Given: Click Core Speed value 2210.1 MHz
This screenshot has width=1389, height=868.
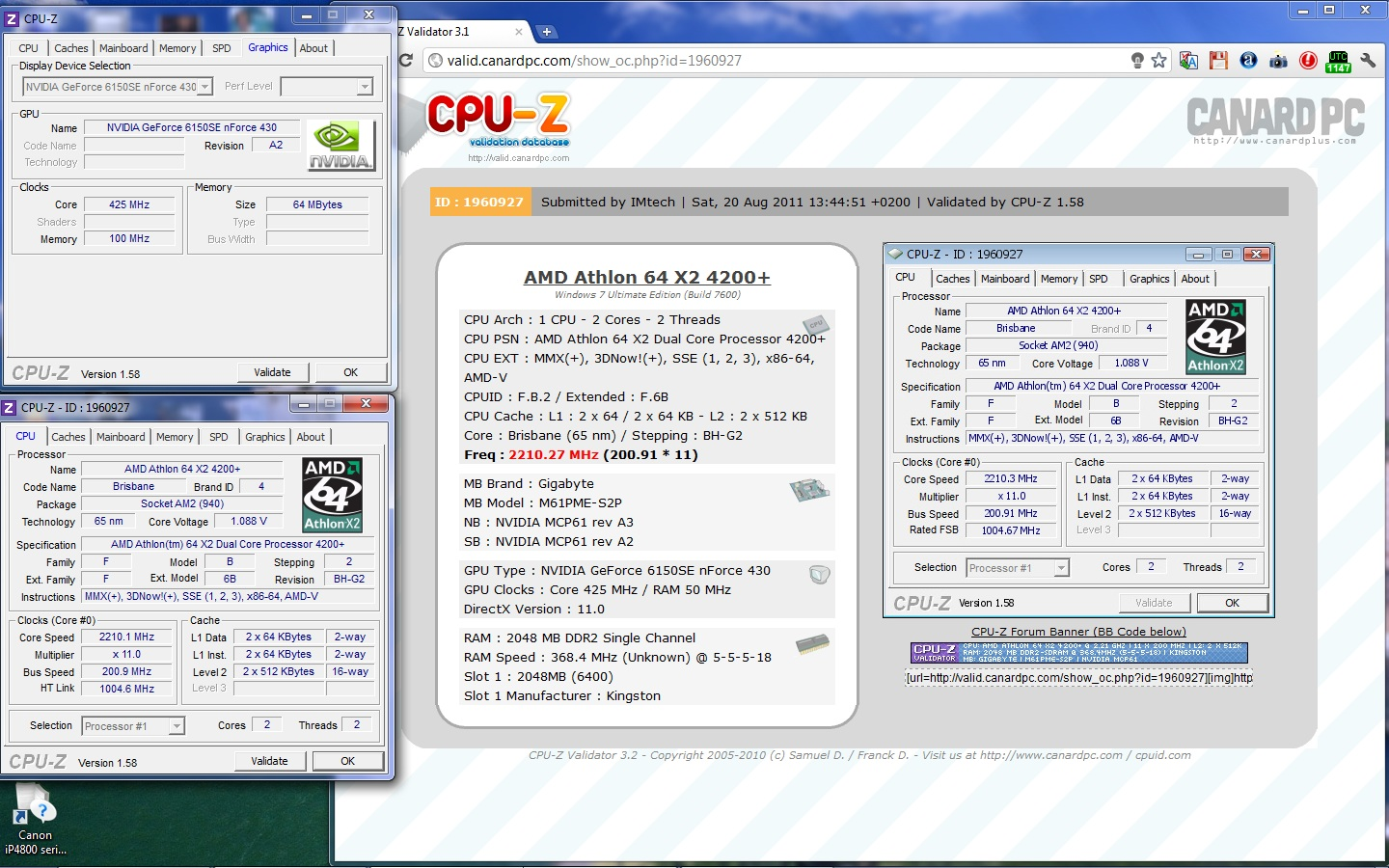Looking at the screenshot, I should pos(126,637).
